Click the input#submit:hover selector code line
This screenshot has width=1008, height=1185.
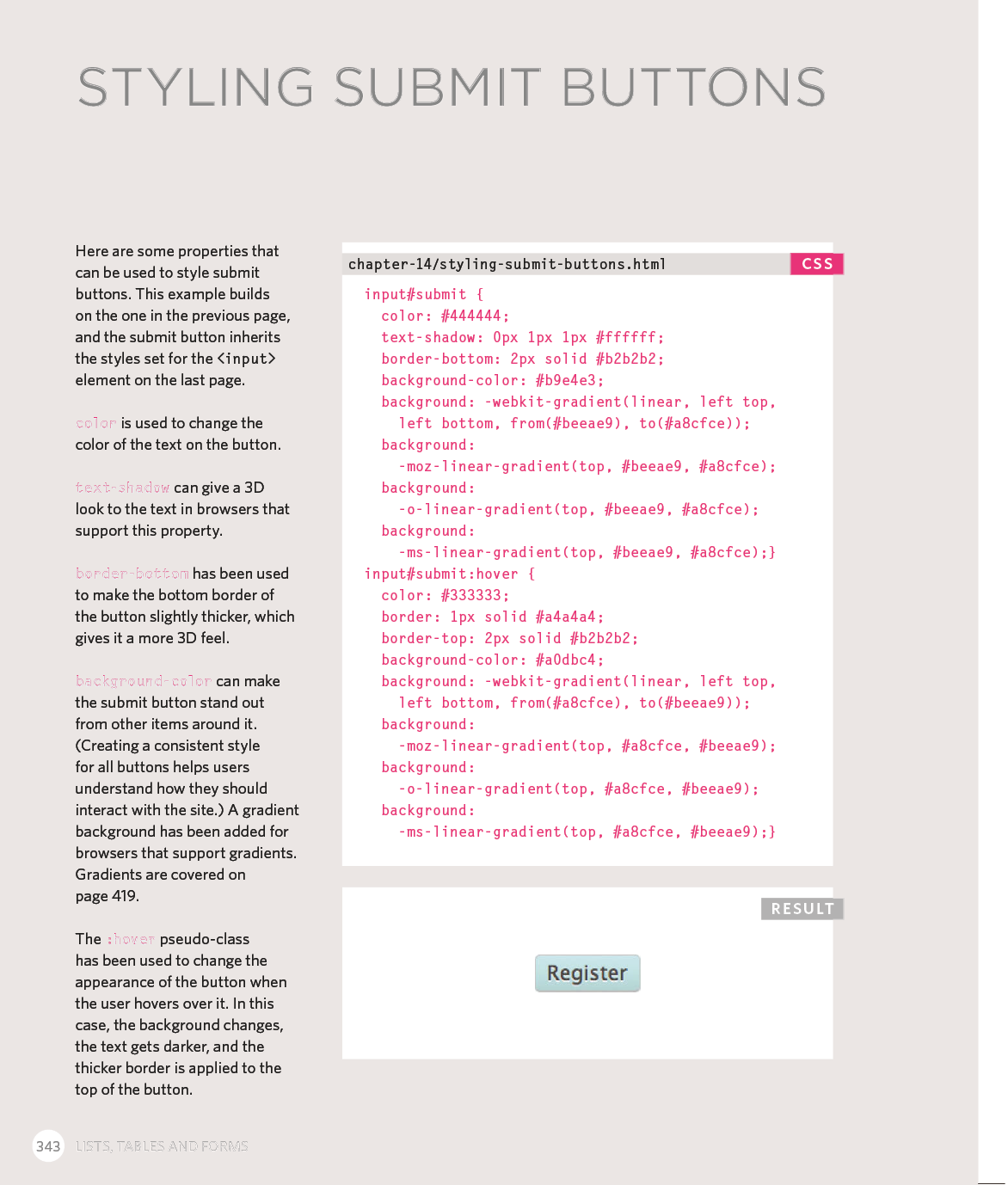click(x=449, y=574)
